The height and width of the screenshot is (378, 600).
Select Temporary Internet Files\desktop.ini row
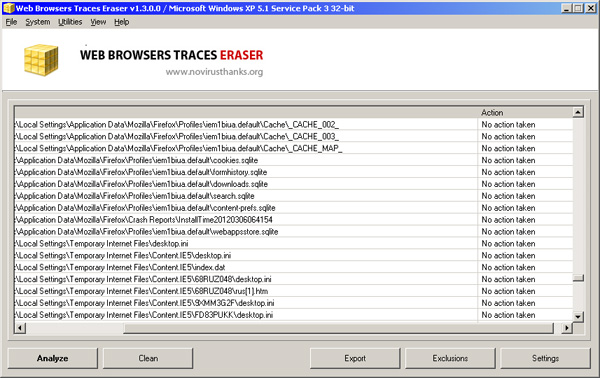tap(293, 244)
